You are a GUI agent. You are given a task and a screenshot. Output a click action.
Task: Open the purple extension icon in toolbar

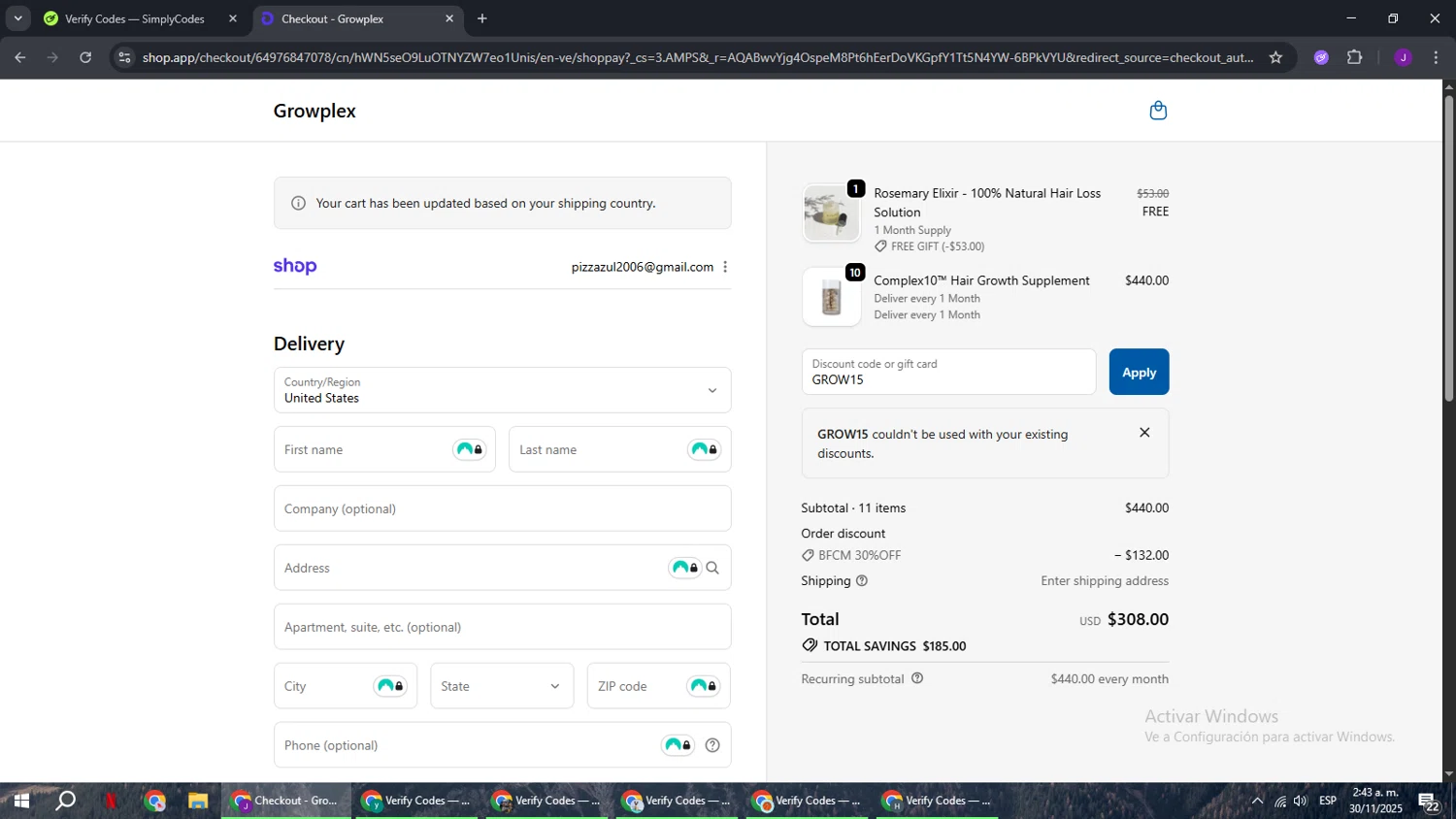[x=1321, y=57]
